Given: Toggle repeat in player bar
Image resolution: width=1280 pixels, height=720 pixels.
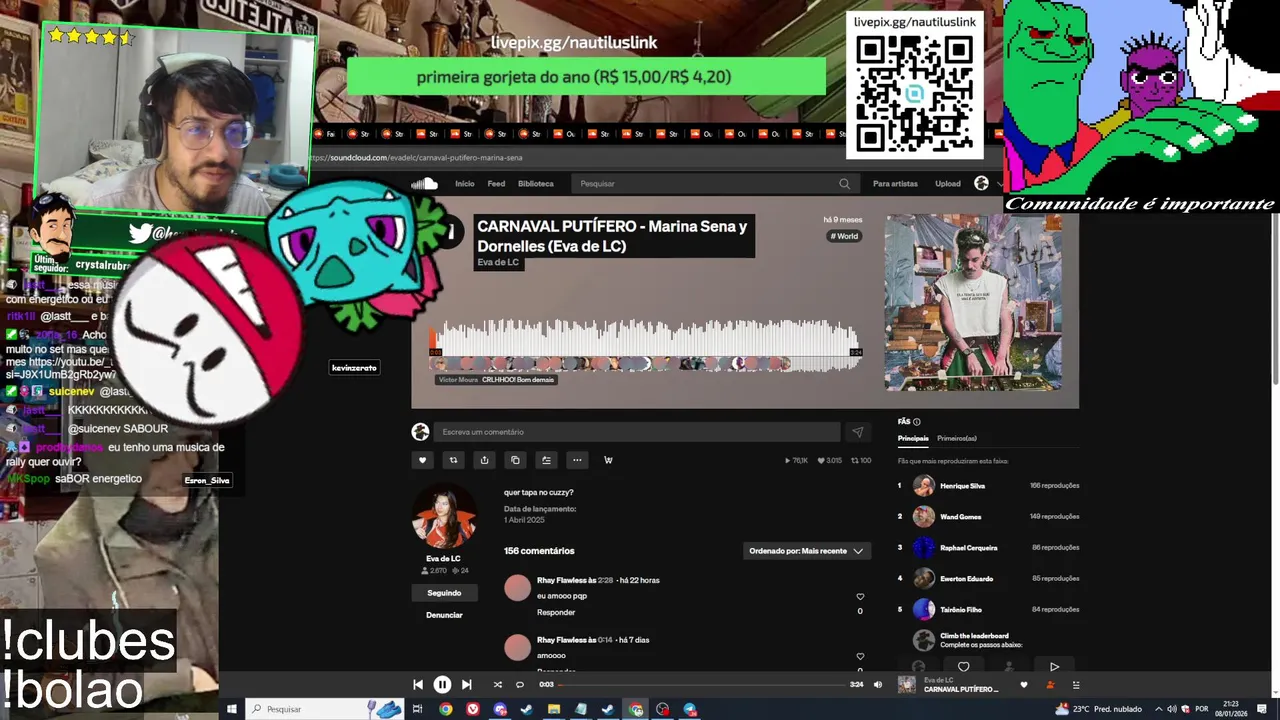Looking at the screenshot, I should coord(520,685).
